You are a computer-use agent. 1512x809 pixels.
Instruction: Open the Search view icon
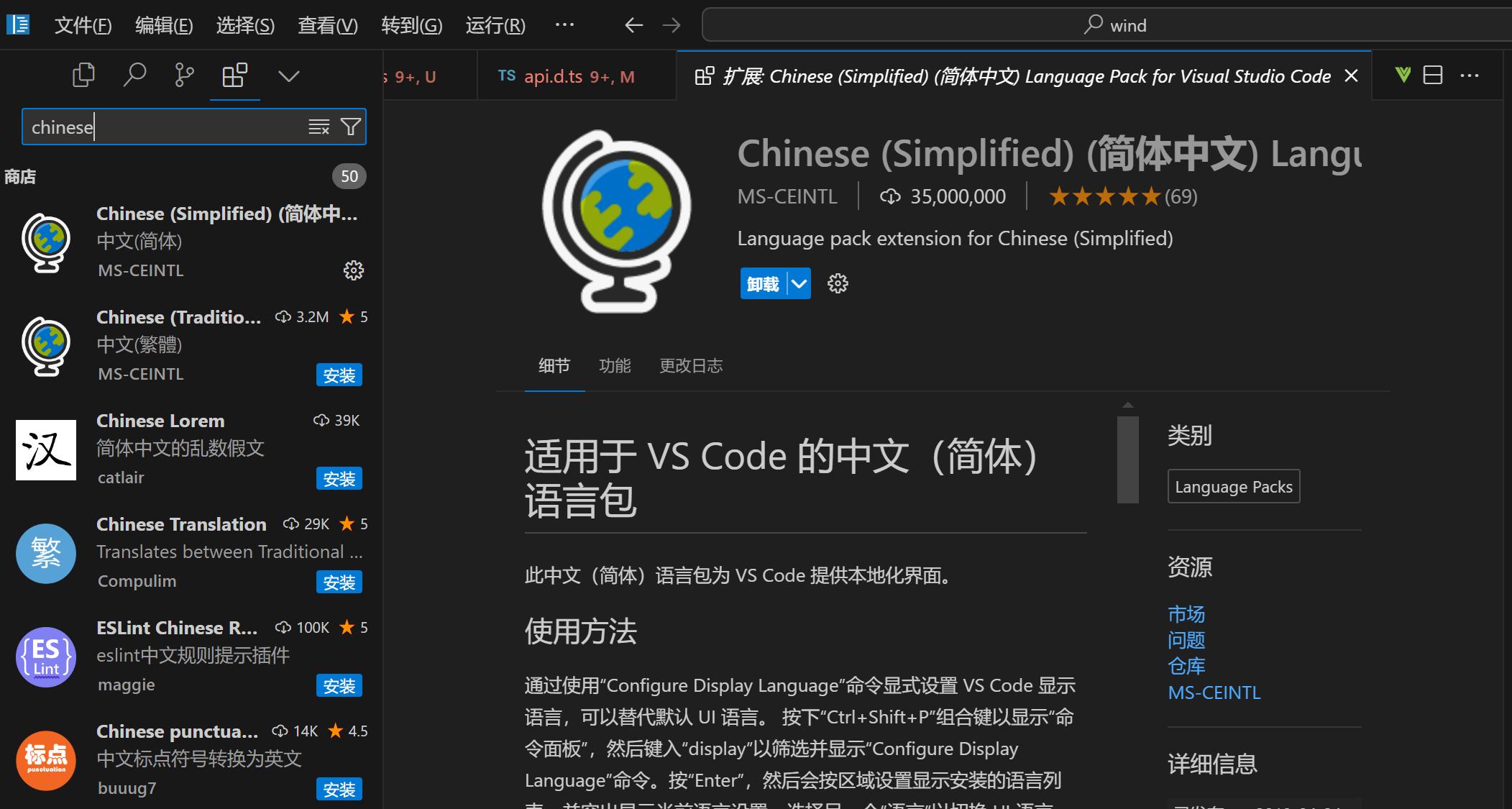pos(134,75)
